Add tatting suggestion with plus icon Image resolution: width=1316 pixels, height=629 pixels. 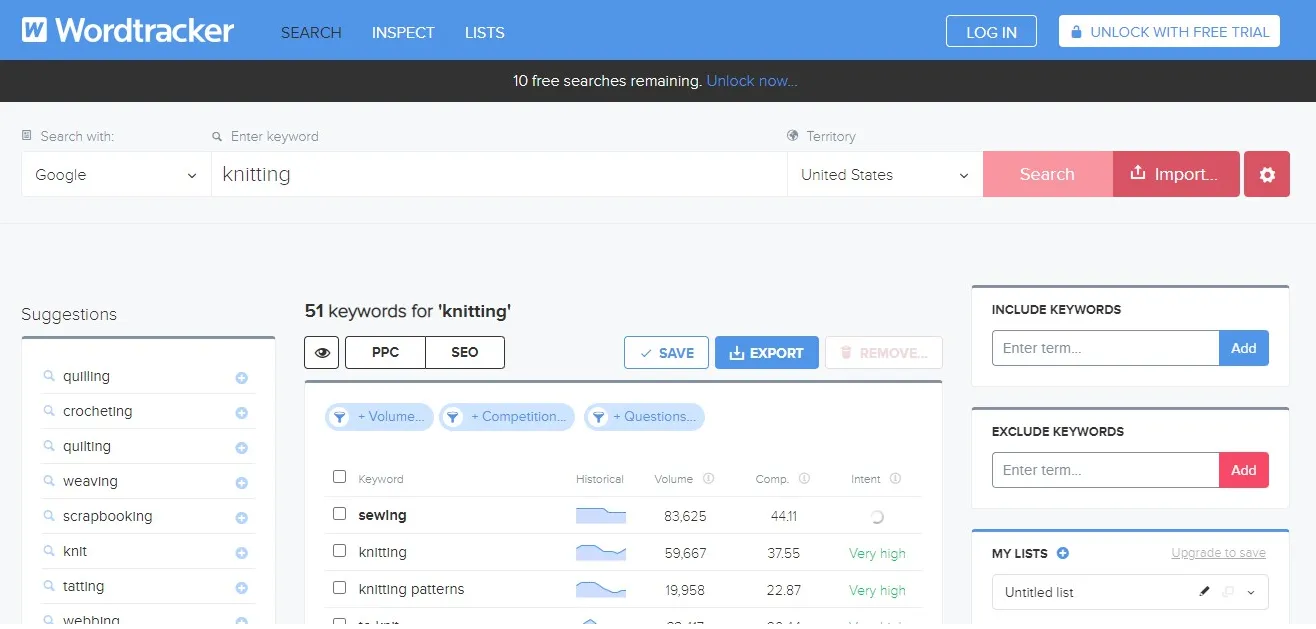pos(241,588)
